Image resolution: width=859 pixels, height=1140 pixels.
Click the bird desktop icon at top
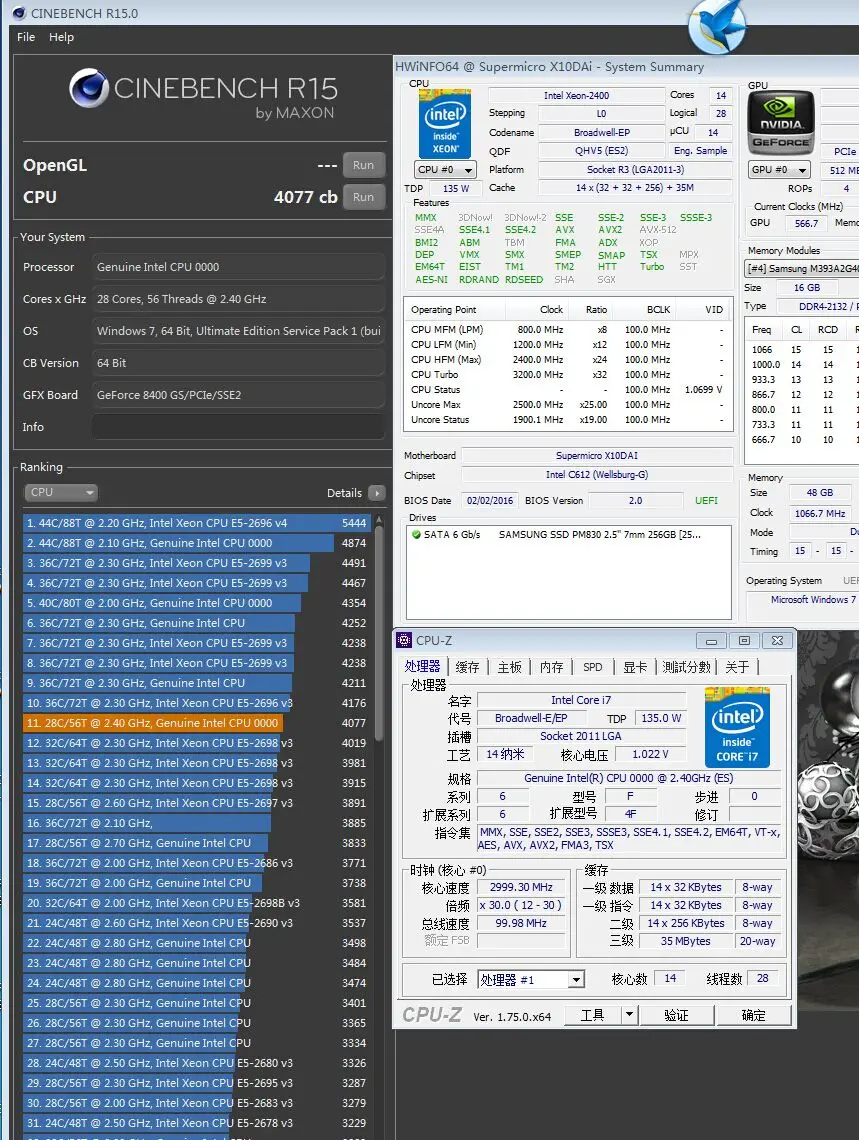coord(718,26)
